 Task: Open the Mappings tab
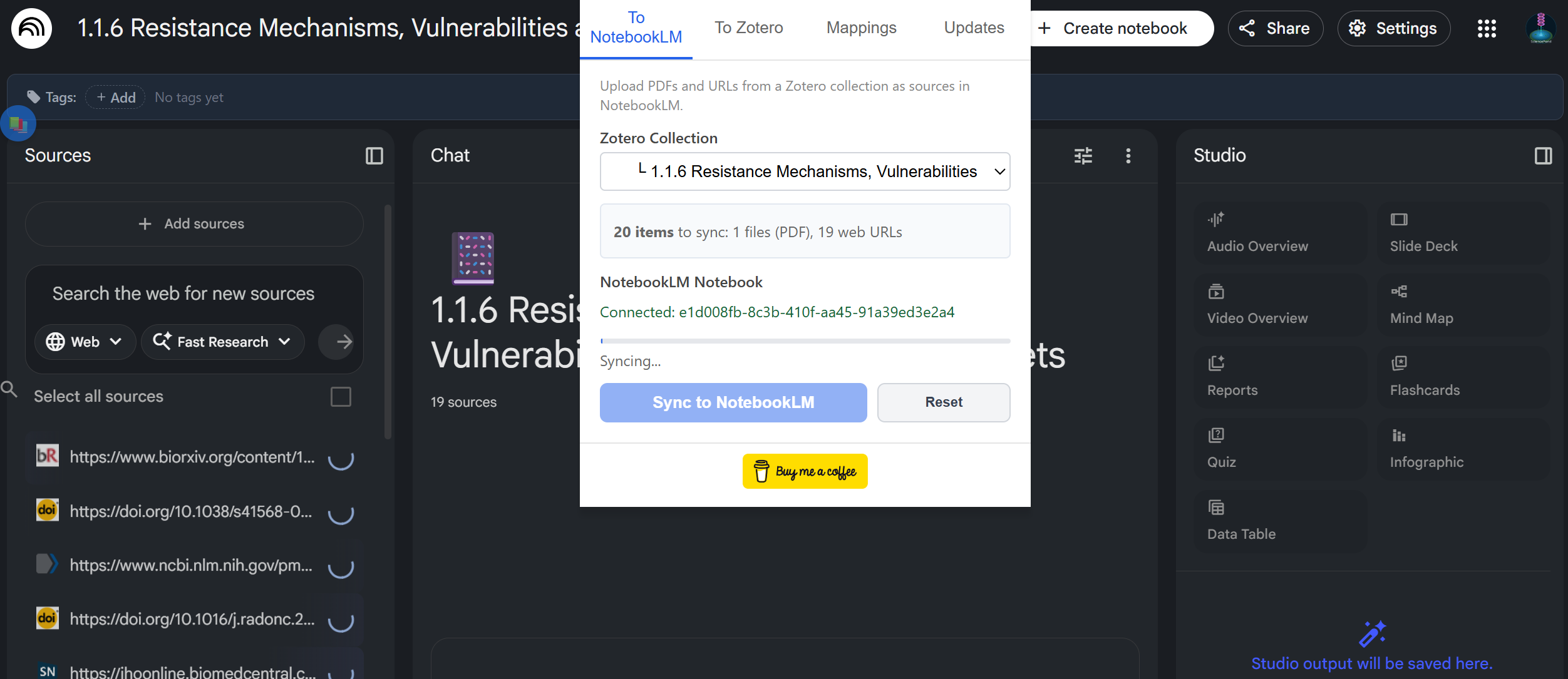pyautogui.click(x=861, y=28)
